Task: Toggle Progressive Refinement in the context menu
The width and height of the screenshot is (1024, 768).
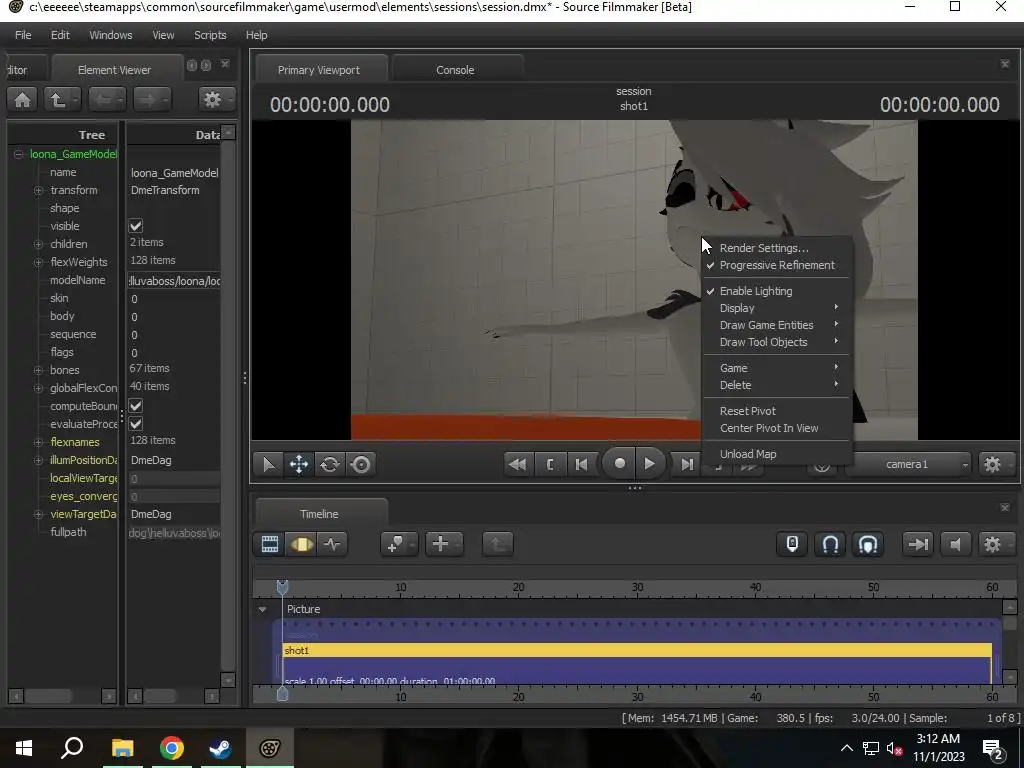Action: pos(777,265)
